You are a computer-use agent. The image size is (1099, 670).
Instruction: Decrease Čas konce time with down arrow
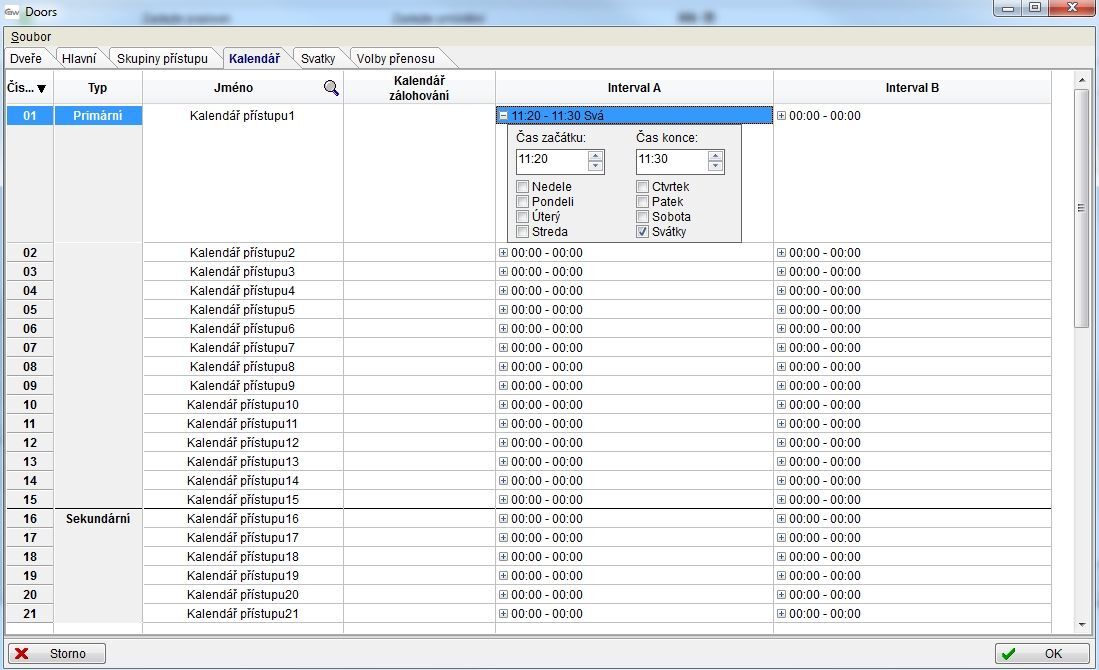716,166
